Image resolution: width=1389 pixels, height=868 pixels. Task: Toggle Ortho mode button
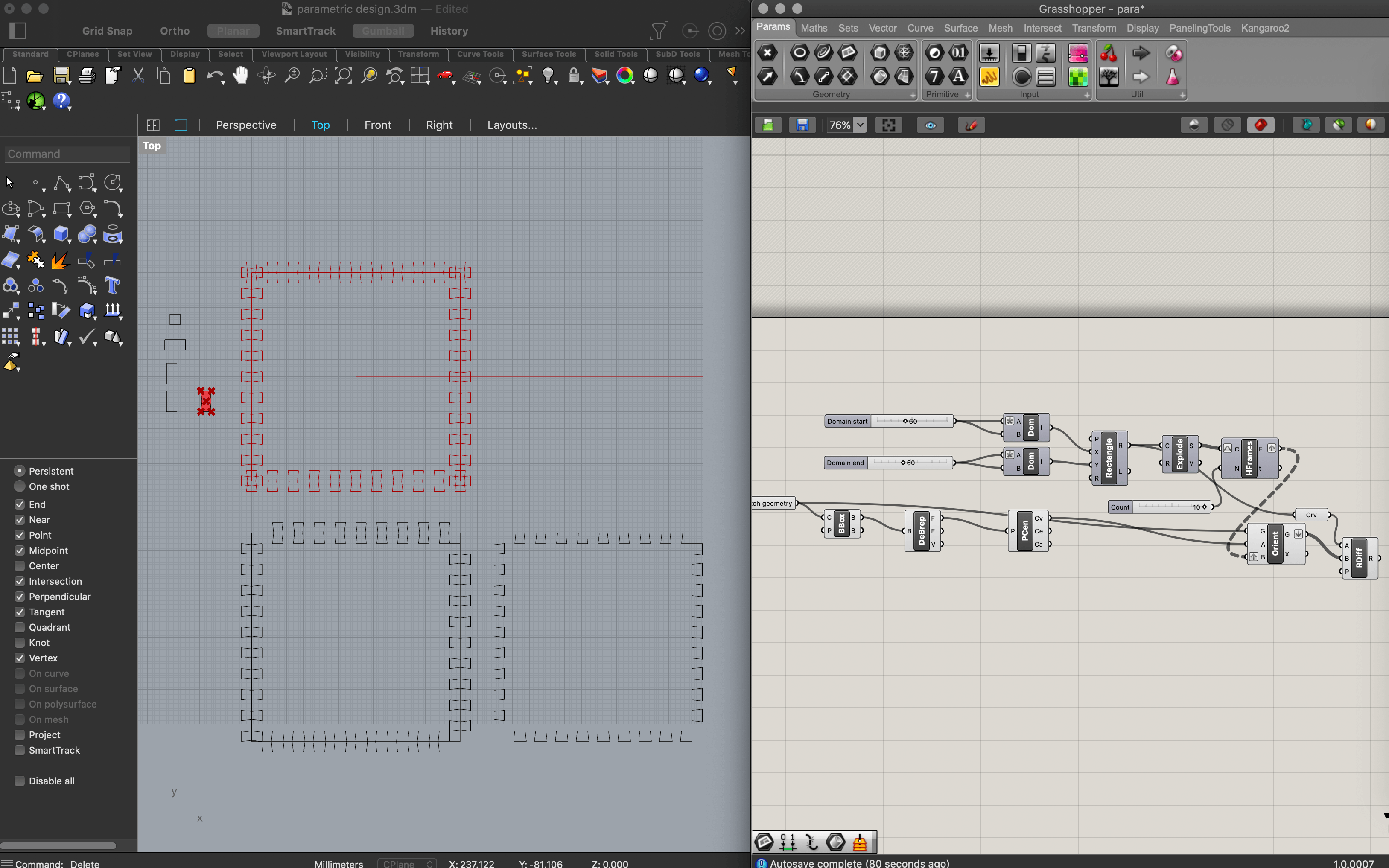(175, 31)
